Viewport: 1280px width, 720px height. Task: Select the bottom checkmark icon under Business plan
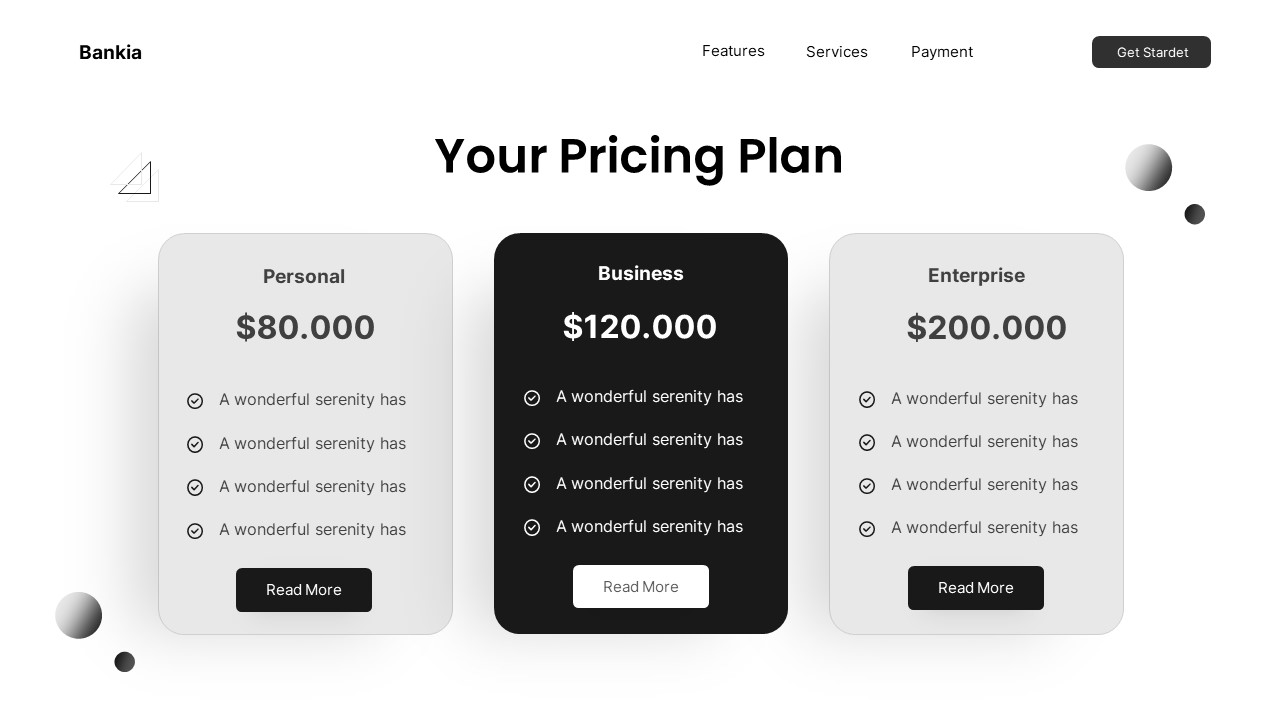[532, 528]
